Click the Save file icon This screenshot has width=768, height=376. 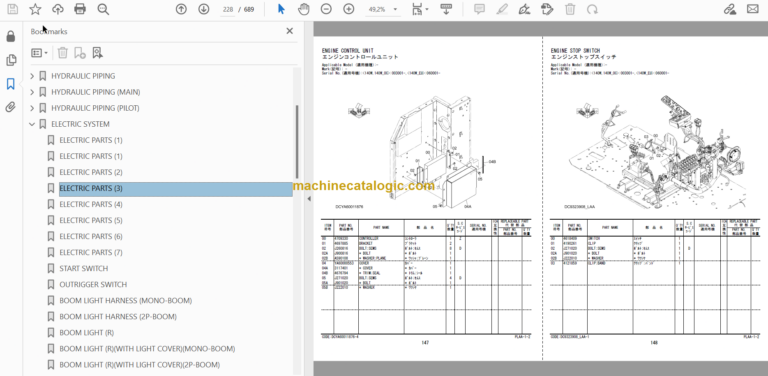[x=13, y=9]
